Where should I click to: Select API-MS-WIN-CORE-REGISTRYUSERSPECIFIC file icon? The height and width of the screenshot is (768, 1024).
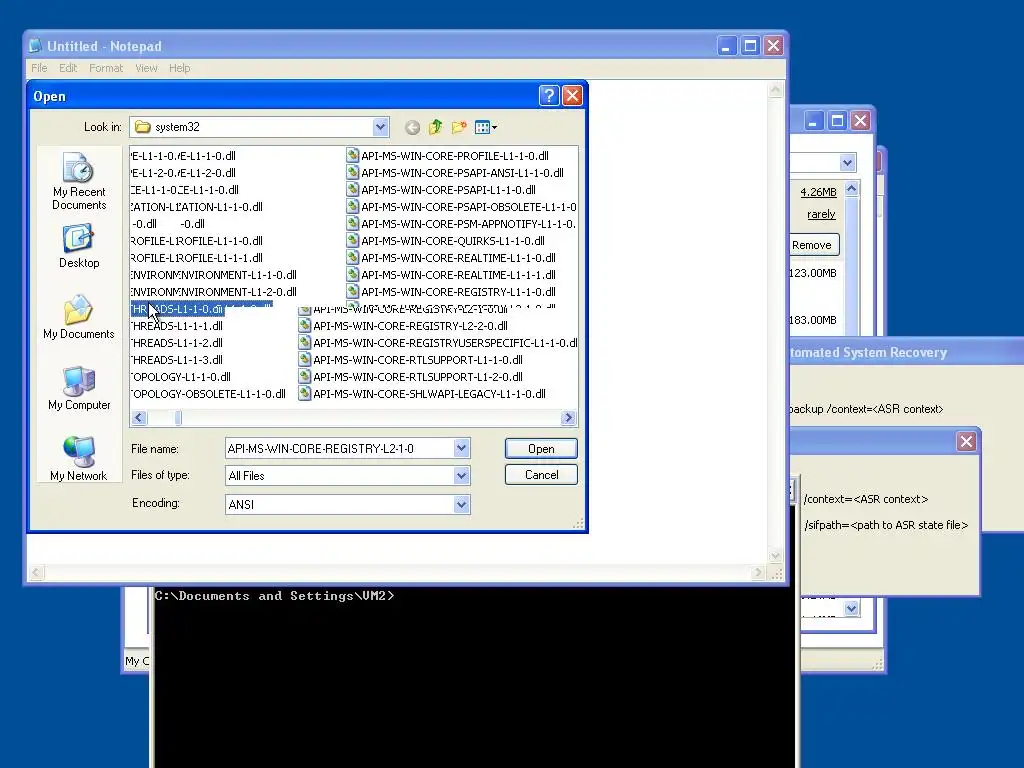304,342
